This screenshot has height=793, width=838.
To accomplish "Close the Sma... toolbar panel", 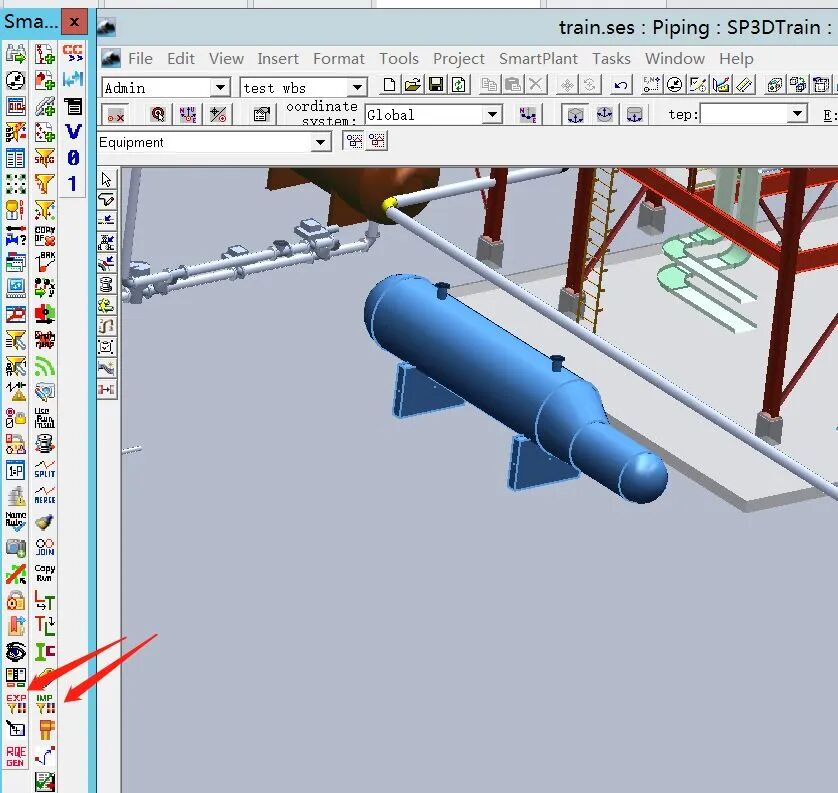I will pos(74,22).
